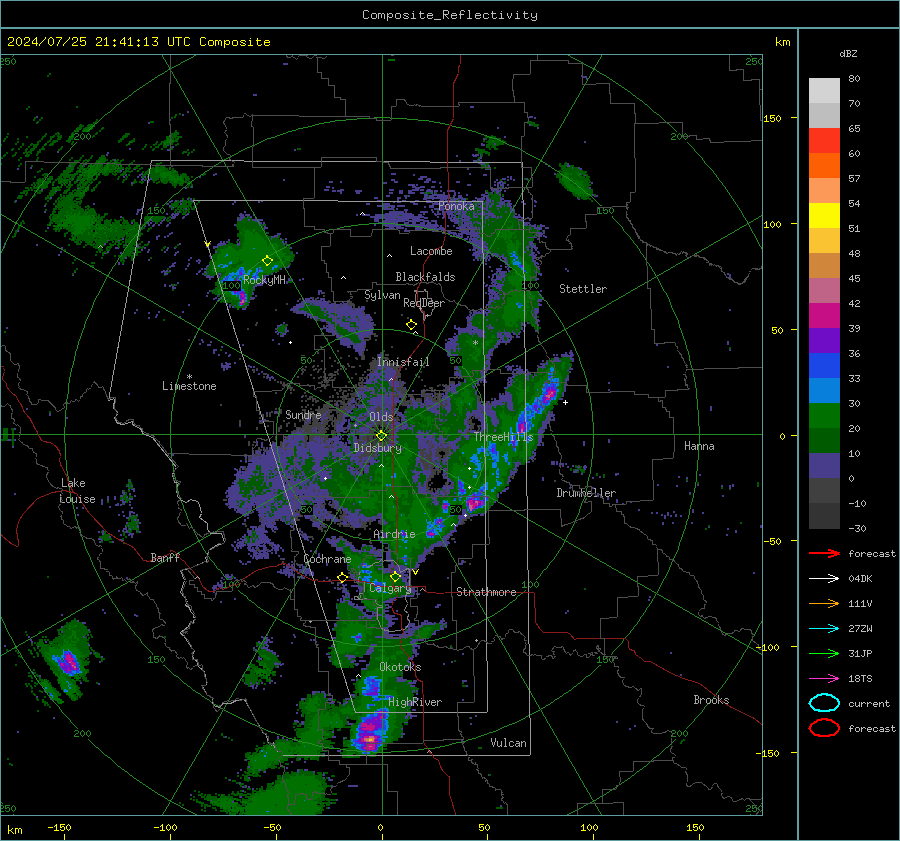Viewport: 900px width, 841px height.
Task: Click the Ponoka city label
Action: pyautogui.click(x=456, y=206)
